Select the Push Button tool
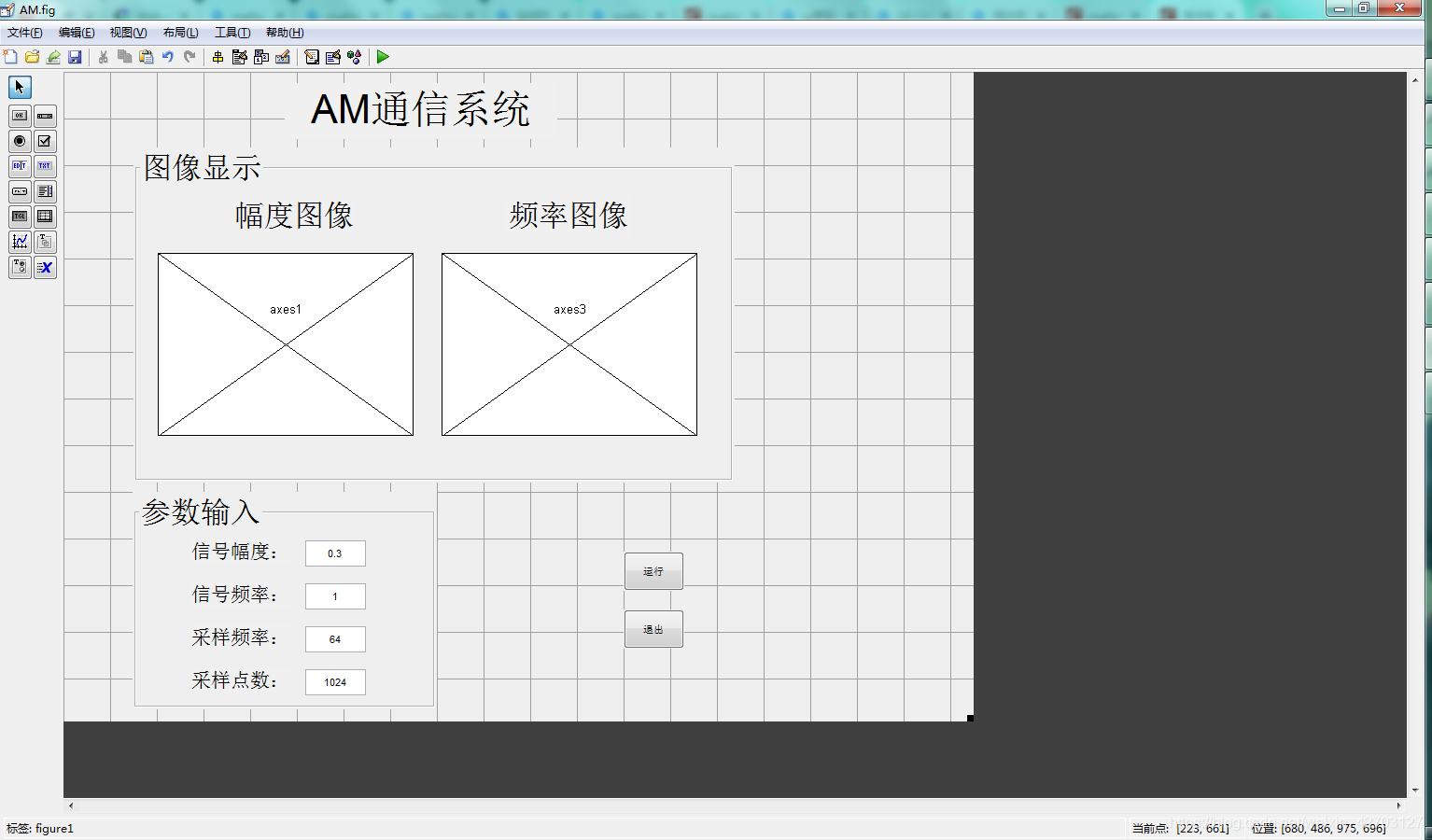 [x=19, y=116]
